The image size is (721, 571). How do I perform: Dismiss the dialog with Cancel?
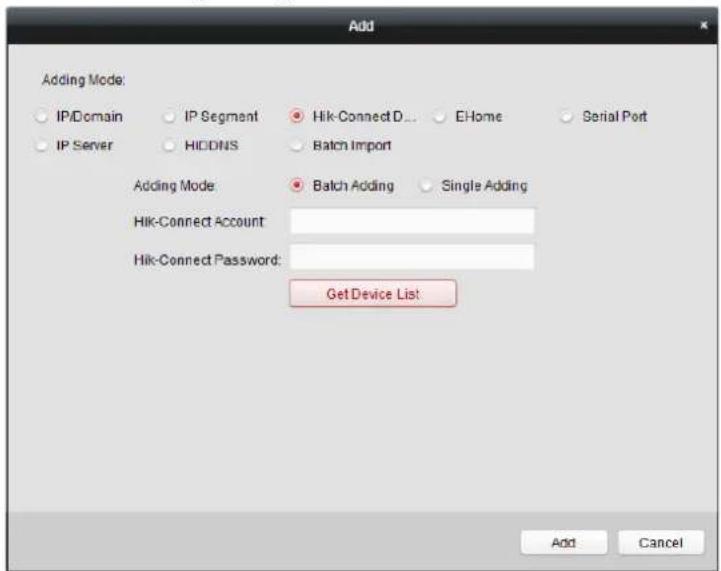tap(661, 542)
